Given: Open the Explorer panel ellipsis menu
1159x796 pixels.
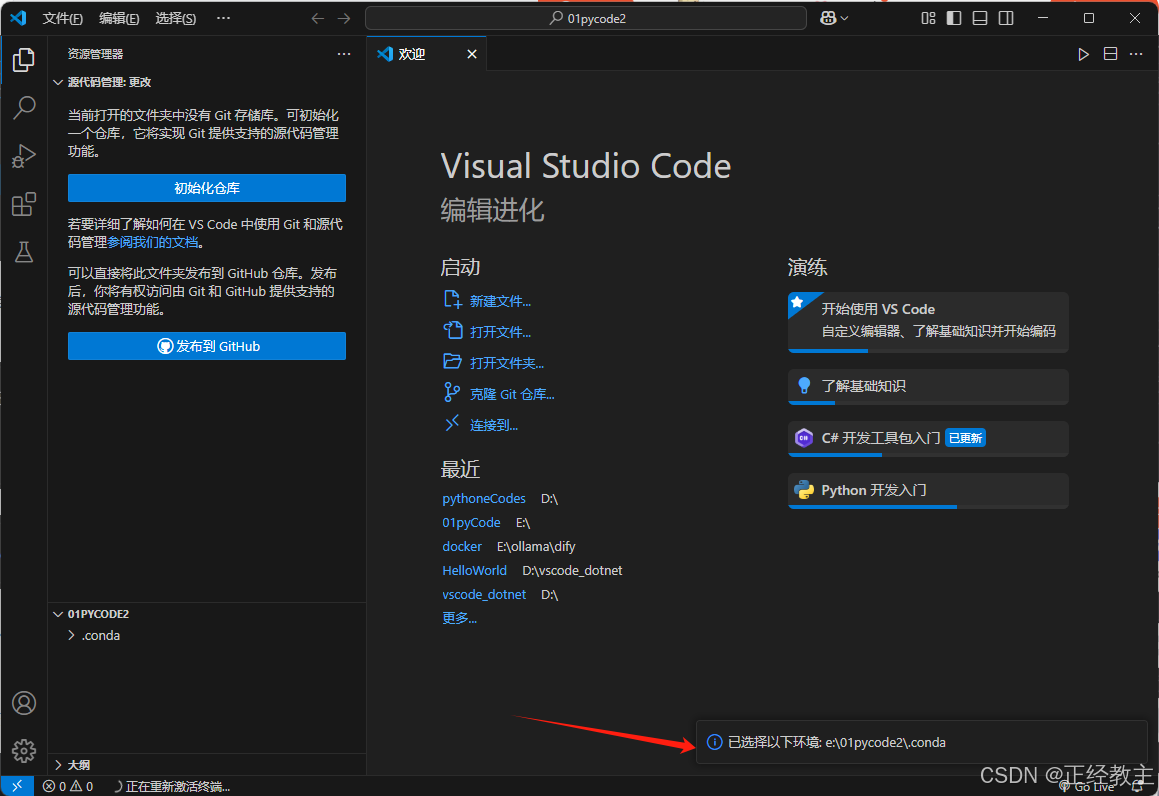Looking at the screenshot, I should pyautogui.click(x=344, y=54).
